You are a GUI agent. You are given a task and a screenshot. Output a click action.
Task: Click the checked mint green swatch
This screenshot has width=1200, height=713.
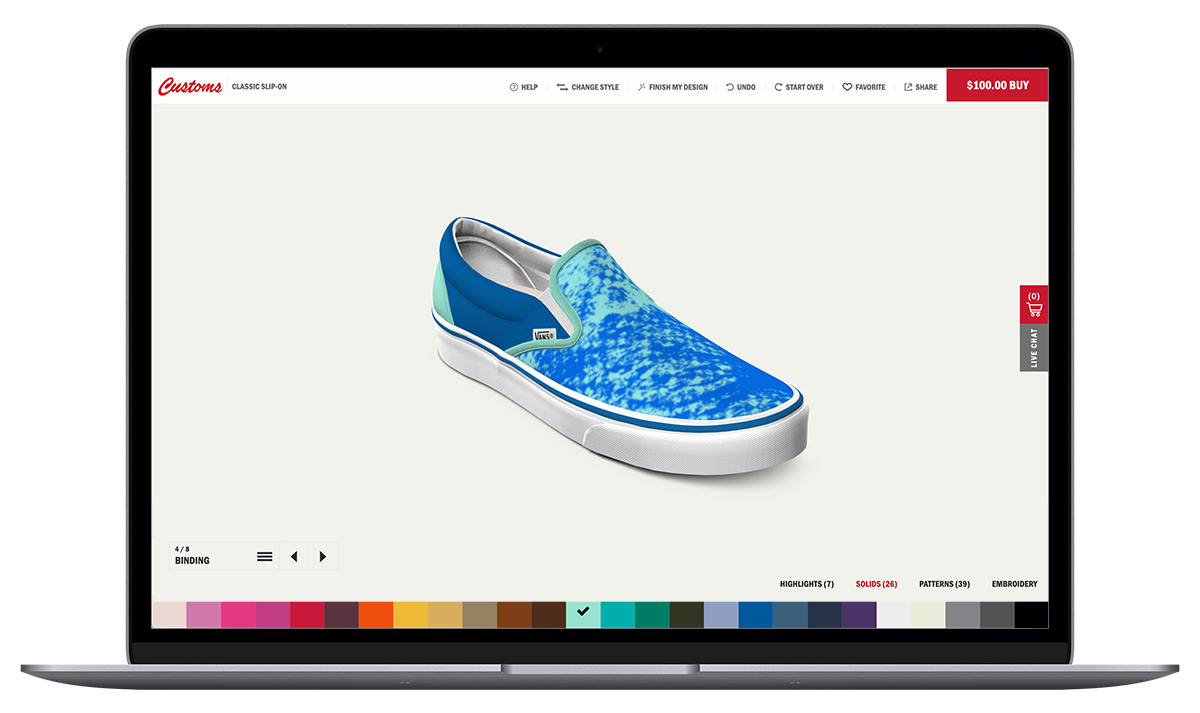tap(583, 614)
